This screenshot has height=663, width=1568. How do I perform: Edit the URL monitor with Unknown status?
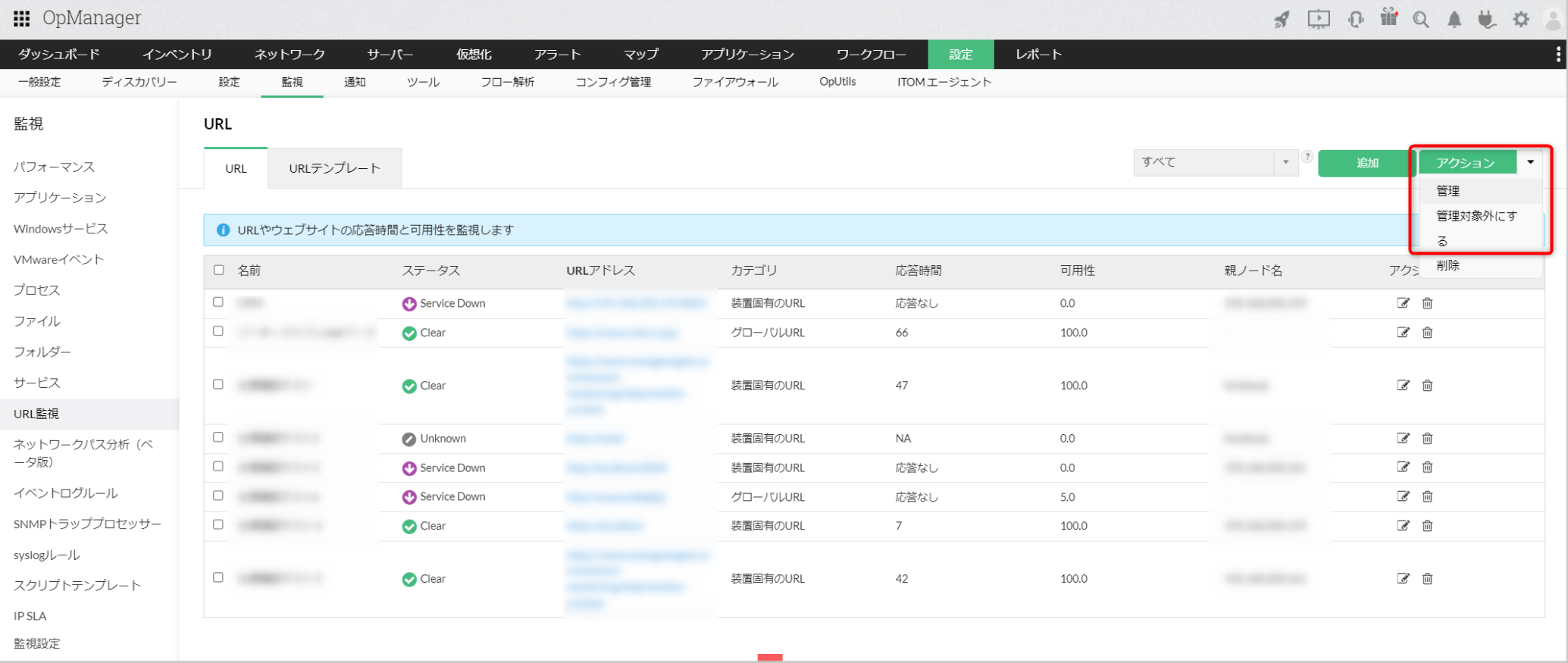(1403, 438)
